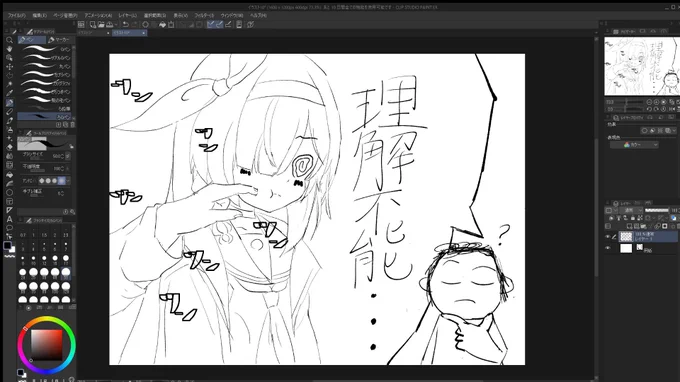The image size is (680, 382).
Task: Open brush size dynamics button
Action: click(x=68, y=156)
